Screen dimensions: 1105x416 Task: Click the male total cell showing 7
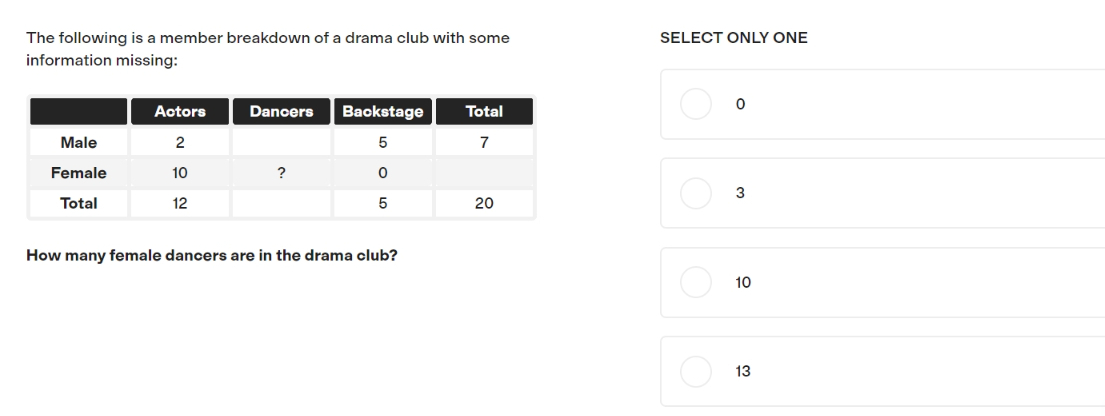pyautogui.click(x=484, y=142)
